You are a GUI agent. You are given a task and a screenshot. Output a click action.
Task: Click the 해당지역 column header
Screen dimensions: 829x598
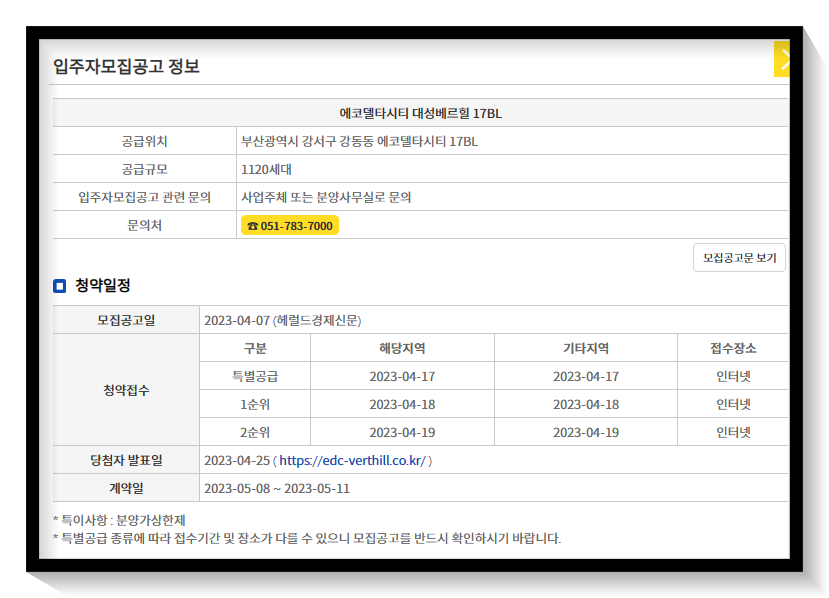(x=402, y=348)
